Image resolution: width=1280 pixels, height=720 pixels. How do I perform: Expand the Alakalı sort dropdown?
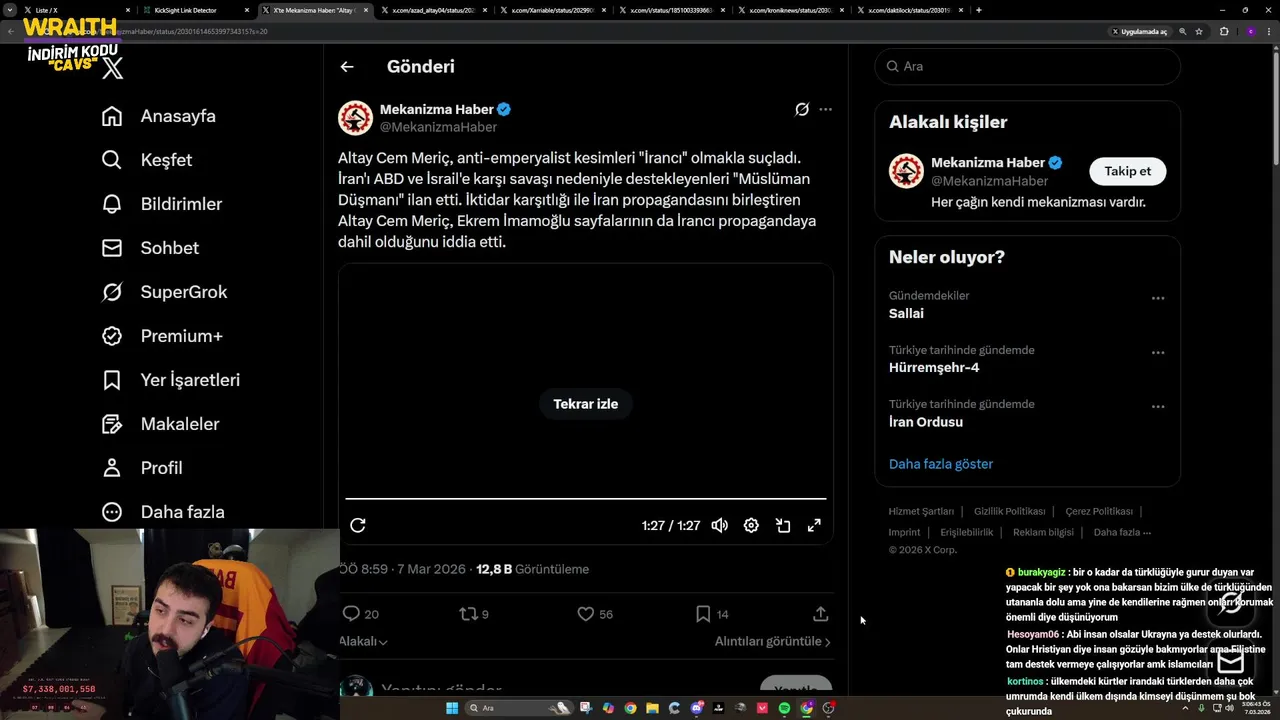(x=363, y=641)
